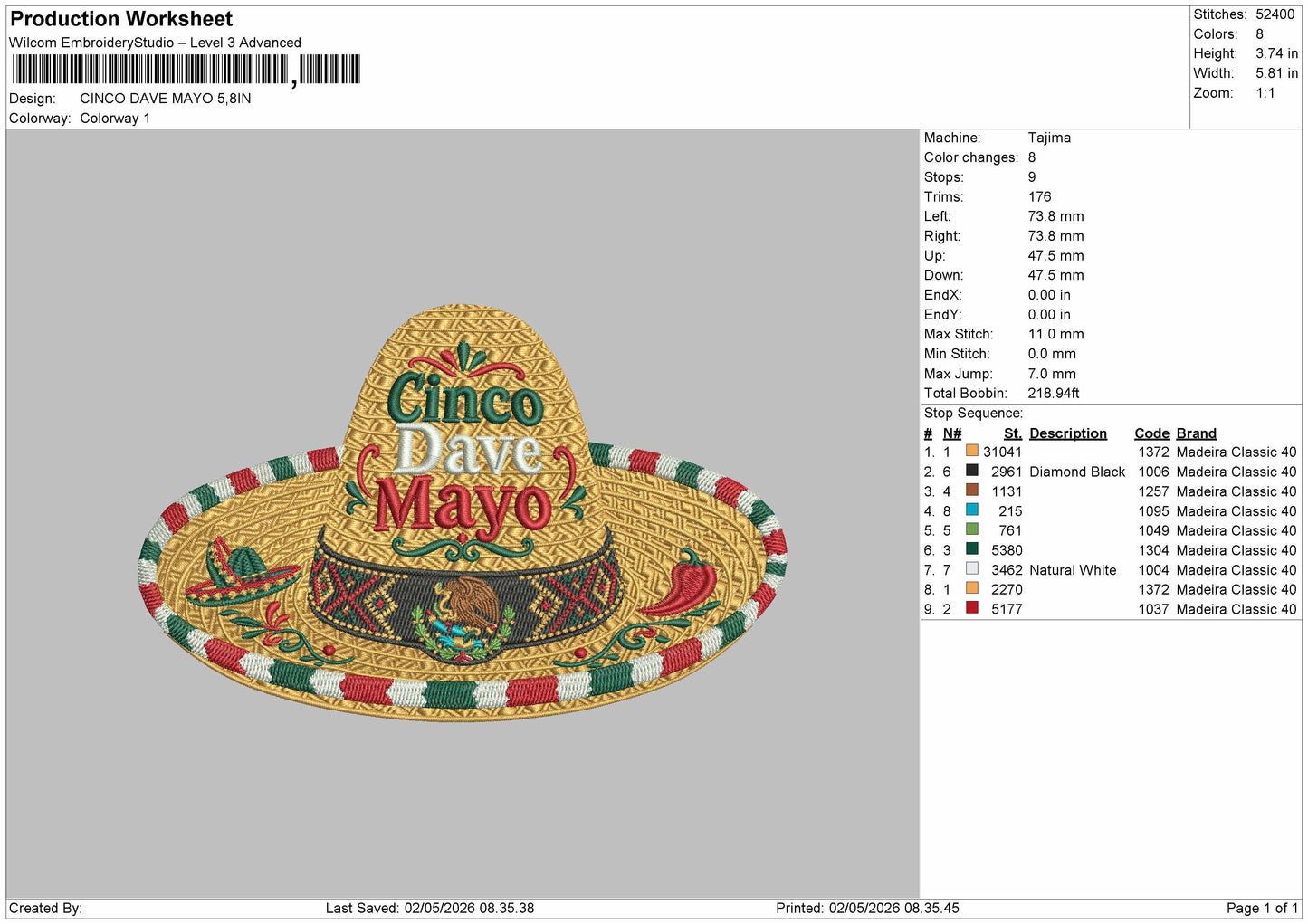Click the Color changes label

(970, 157)
